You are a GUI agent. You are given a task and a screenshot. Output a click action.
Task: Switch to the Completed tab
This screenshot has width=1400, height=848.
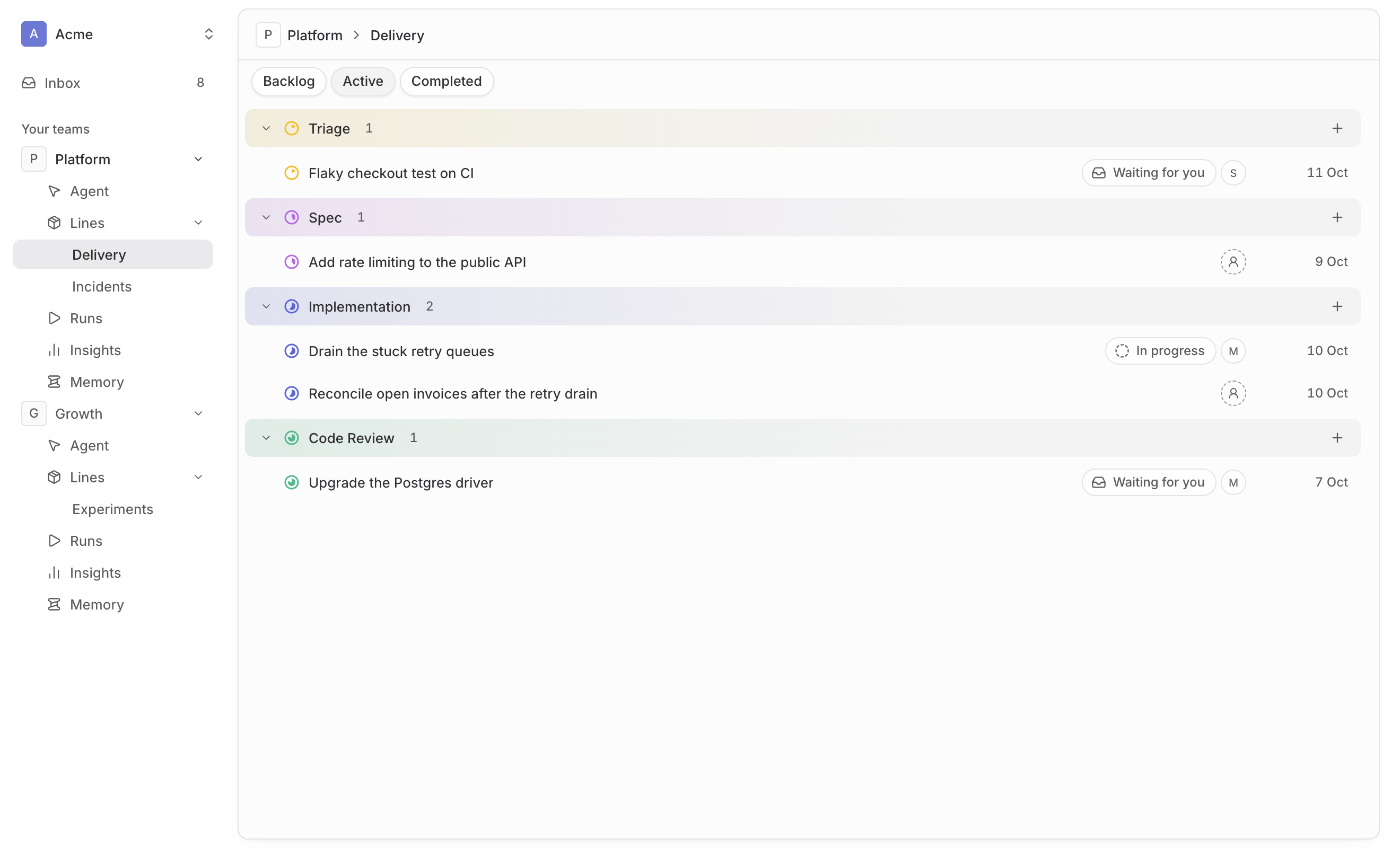coord(447,81)
